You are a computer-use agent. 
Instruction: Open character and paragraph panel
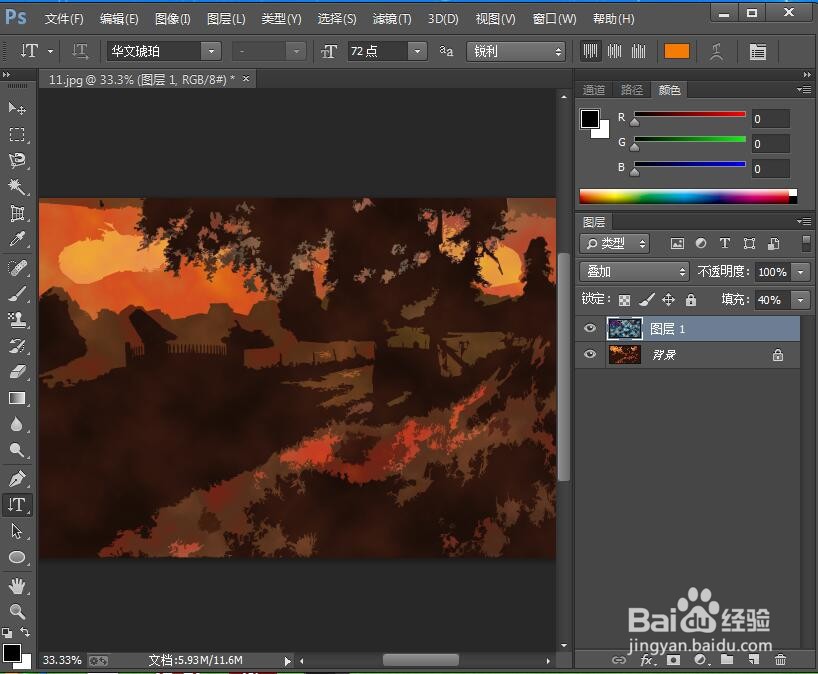(757, 52)
